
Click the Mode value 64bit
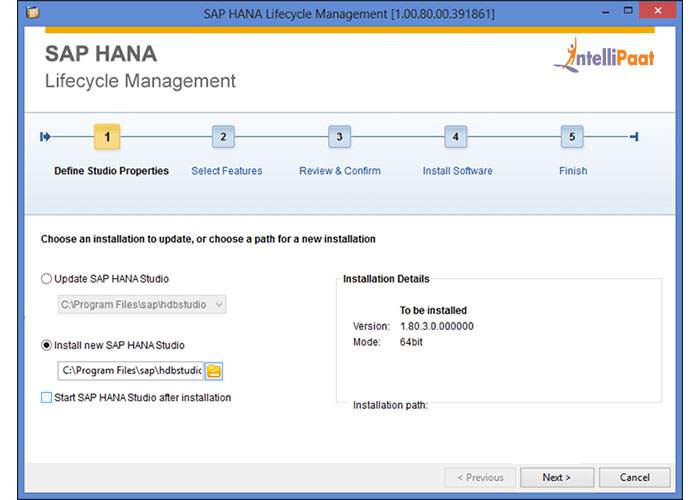click(x=411, y=342)
